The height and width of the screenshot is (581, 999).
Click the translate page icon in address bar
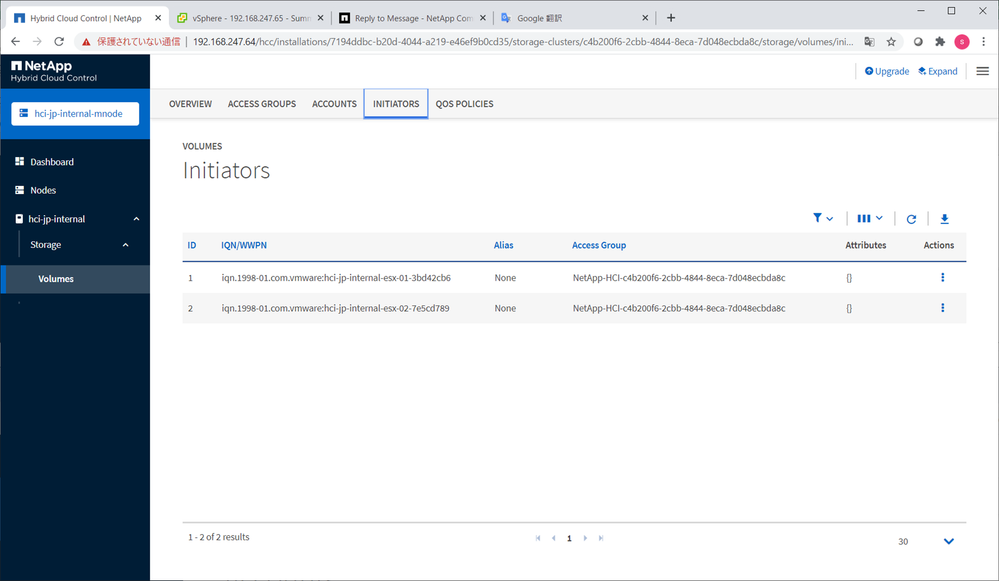tap(869, 42)
